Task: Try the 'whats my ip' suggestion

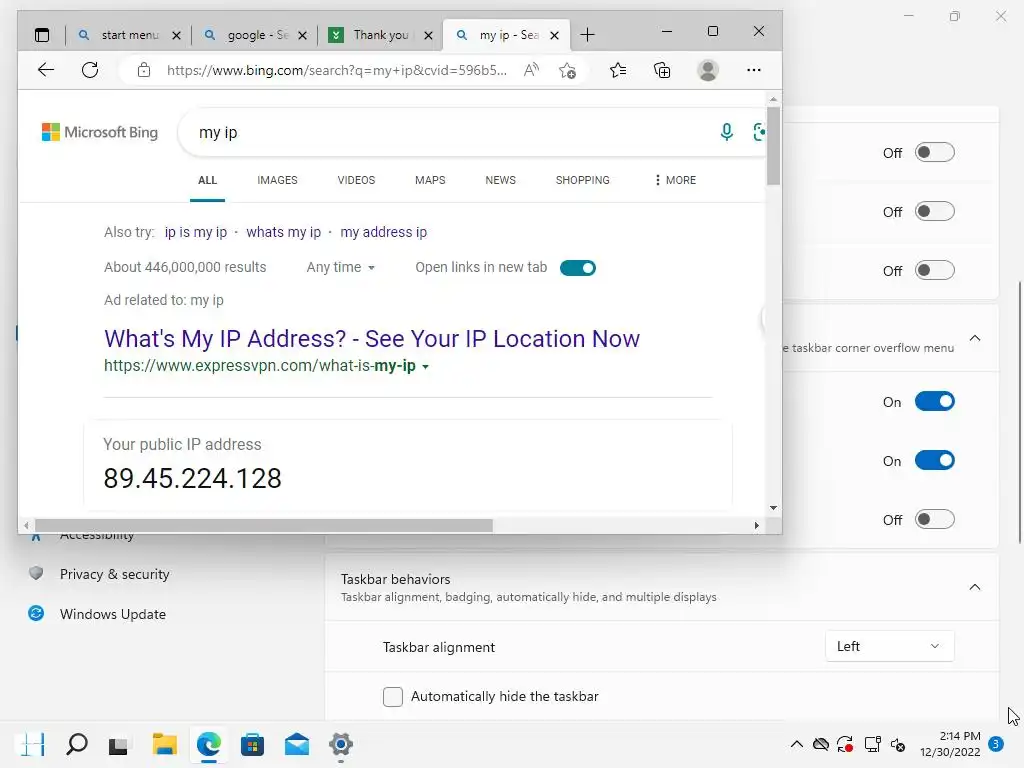Action: pyautogui.click(x=283, y=232)
